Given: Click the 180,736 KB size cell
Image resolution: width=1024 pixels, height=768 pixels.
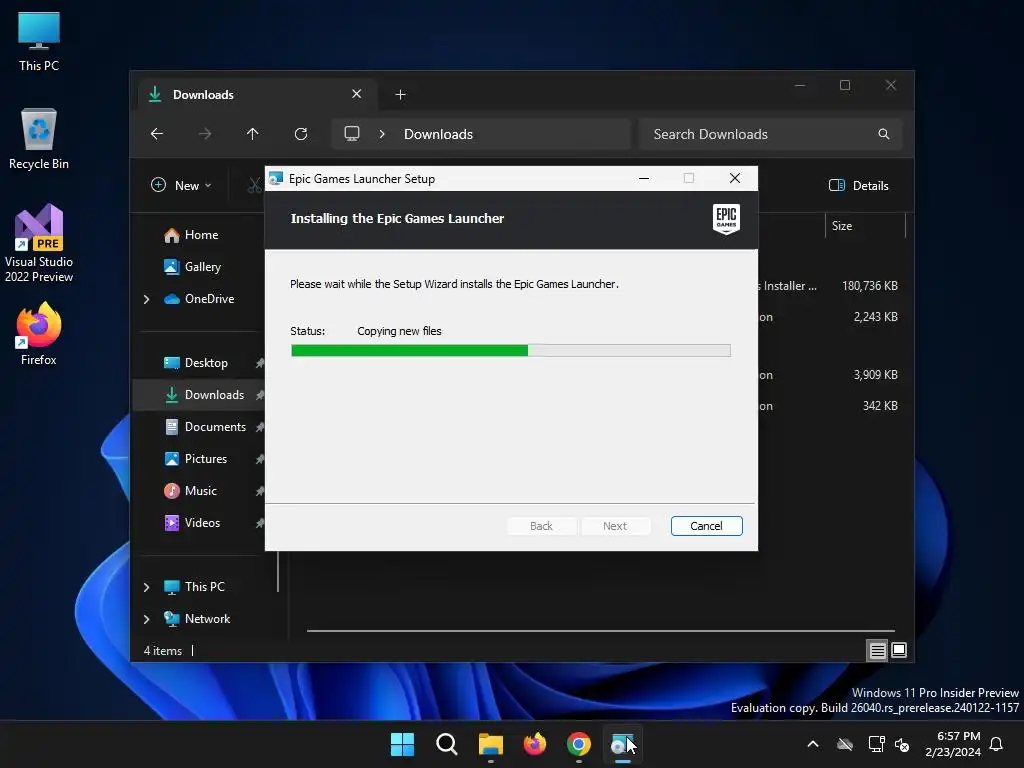Looking at the screenshot, I should coord(869,286).
